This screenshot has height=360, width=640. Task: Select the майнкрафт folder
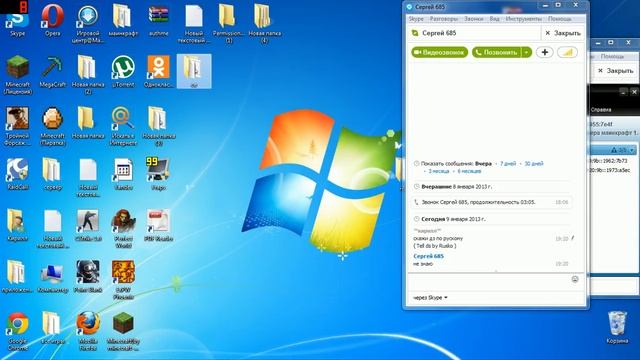pyautogui.click(x=123, y=21)
